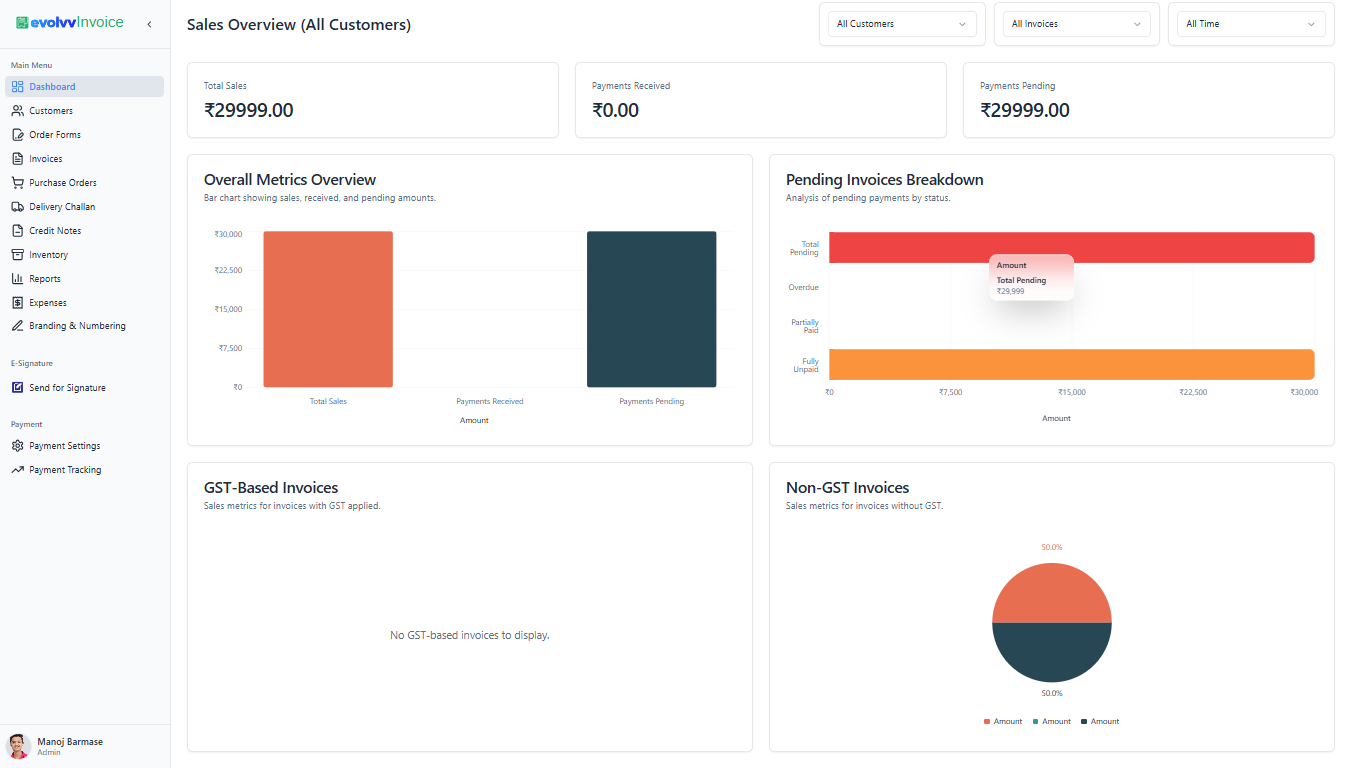This screenshot has height=768, width=1350.
Task: Click the 'No GST-based invoices to display.' text
Action: click(x=470, y=635)
